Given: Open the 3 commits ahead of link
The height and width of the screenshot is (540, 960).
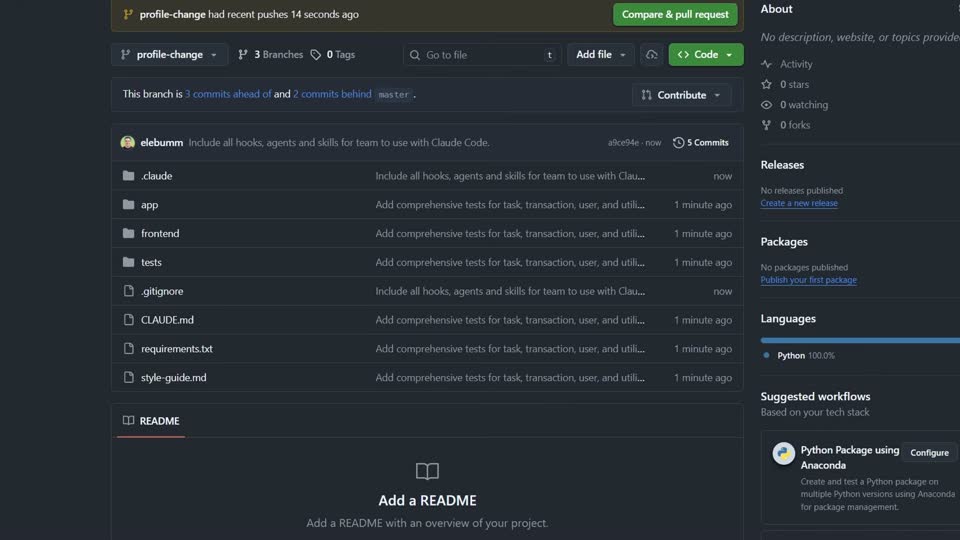Looking at the screenshot, I should (228, 94).
